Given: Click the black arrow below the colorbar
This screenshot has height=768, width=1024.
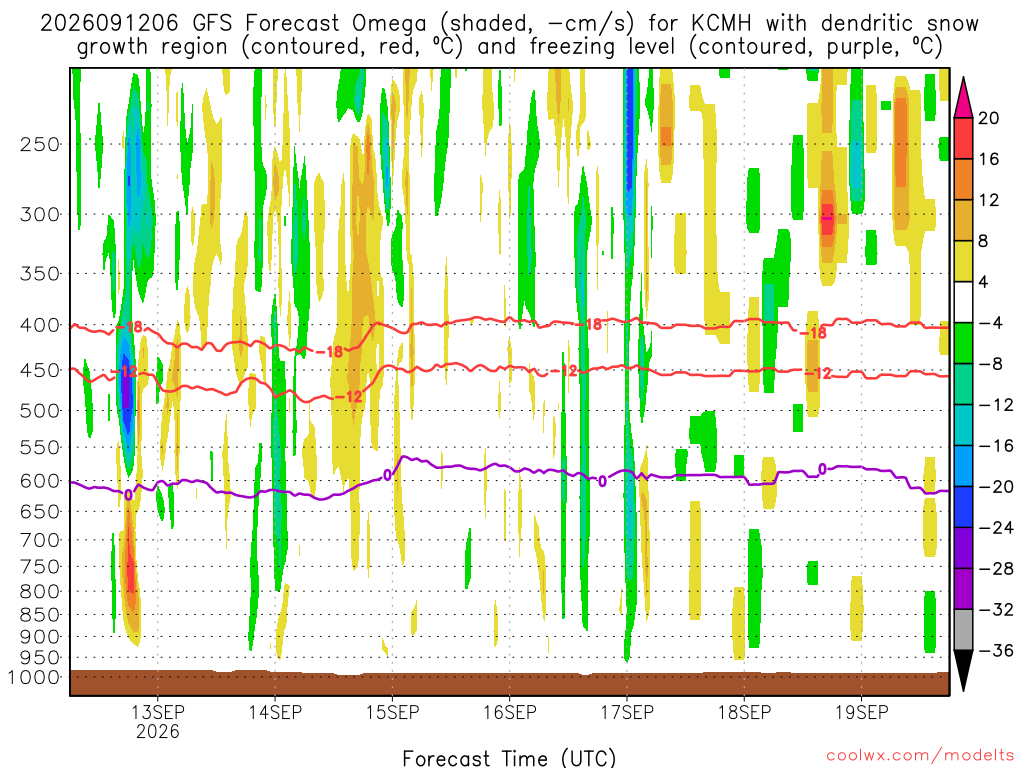Looking at the screenshot, I should [x=963, y=671].
